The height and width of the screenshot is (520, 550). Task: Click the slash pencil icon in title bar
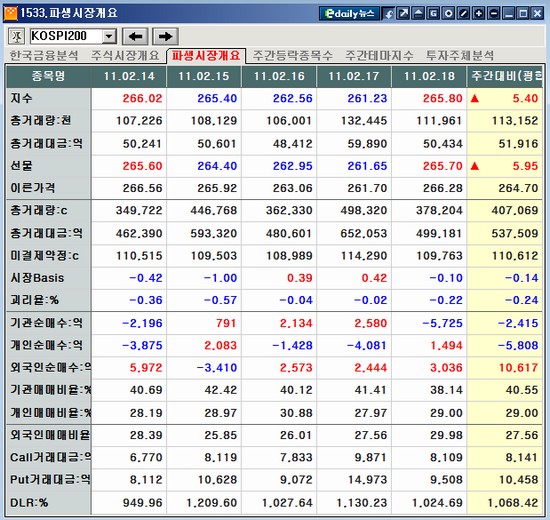[x=464, y=14]
